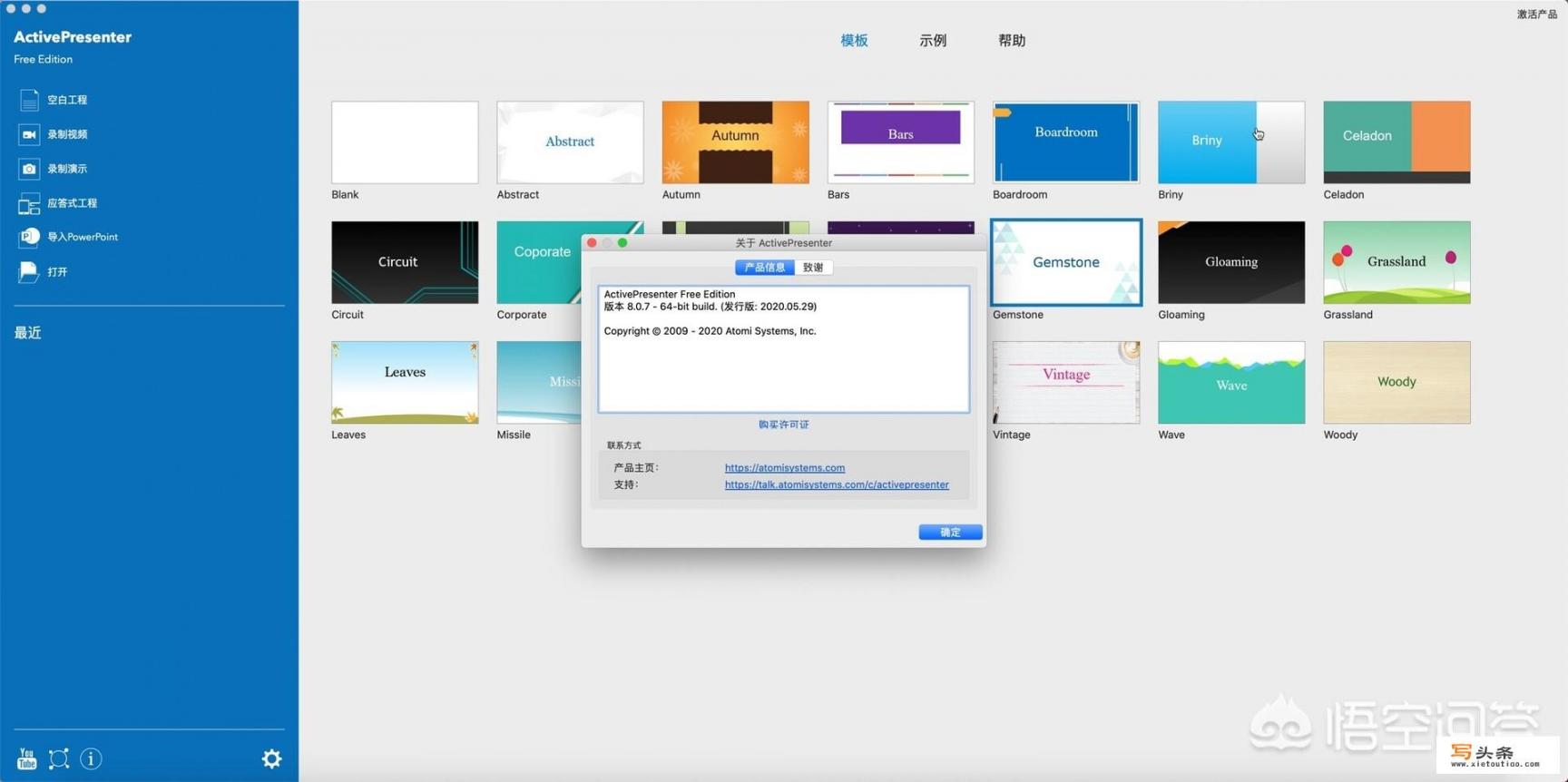
Task: Close the About ActivePresenter dialog
Action: click(x=592, y=242)
